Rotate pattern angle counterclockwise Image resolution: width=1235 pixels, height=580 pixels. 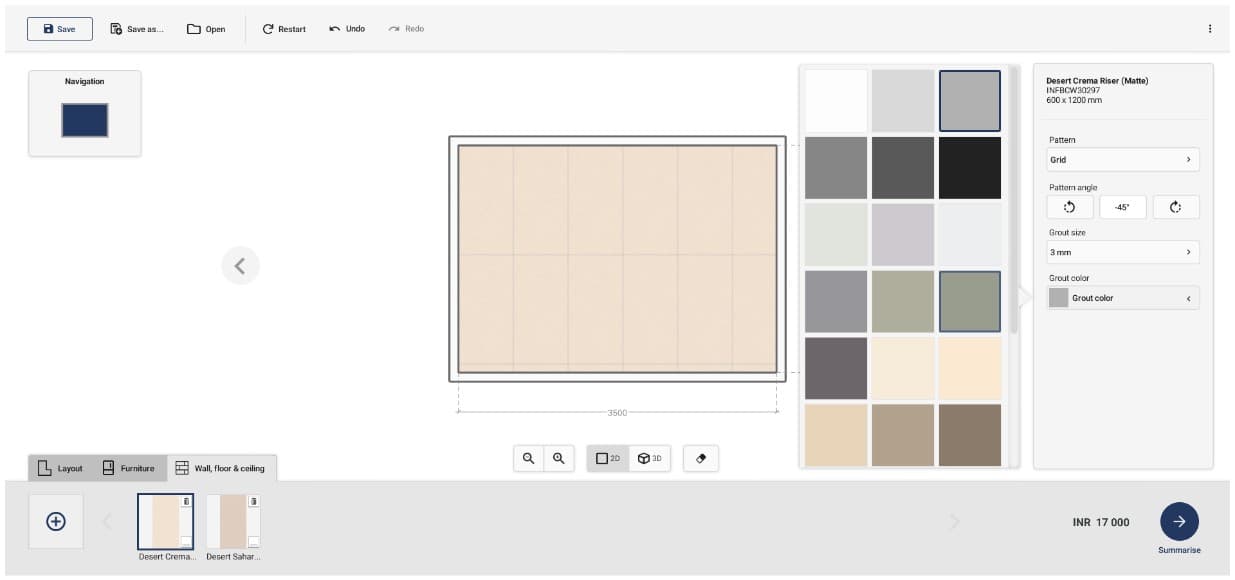pyautogui.click(x=1069, y=207)
